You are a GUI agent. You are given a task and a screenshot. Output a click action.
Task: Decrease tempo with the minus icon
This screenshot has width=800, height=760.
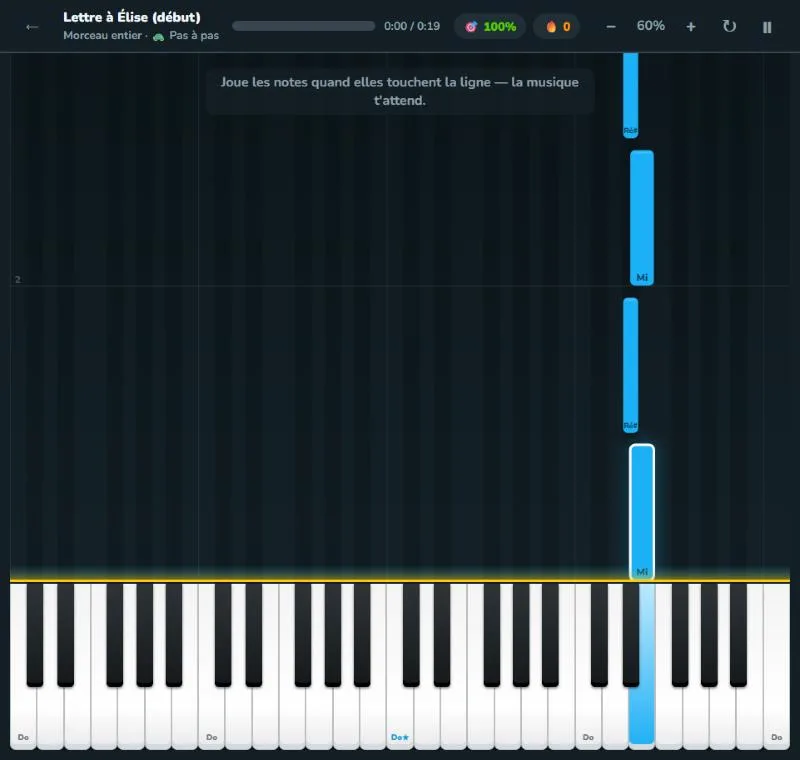tap(611, 27)
